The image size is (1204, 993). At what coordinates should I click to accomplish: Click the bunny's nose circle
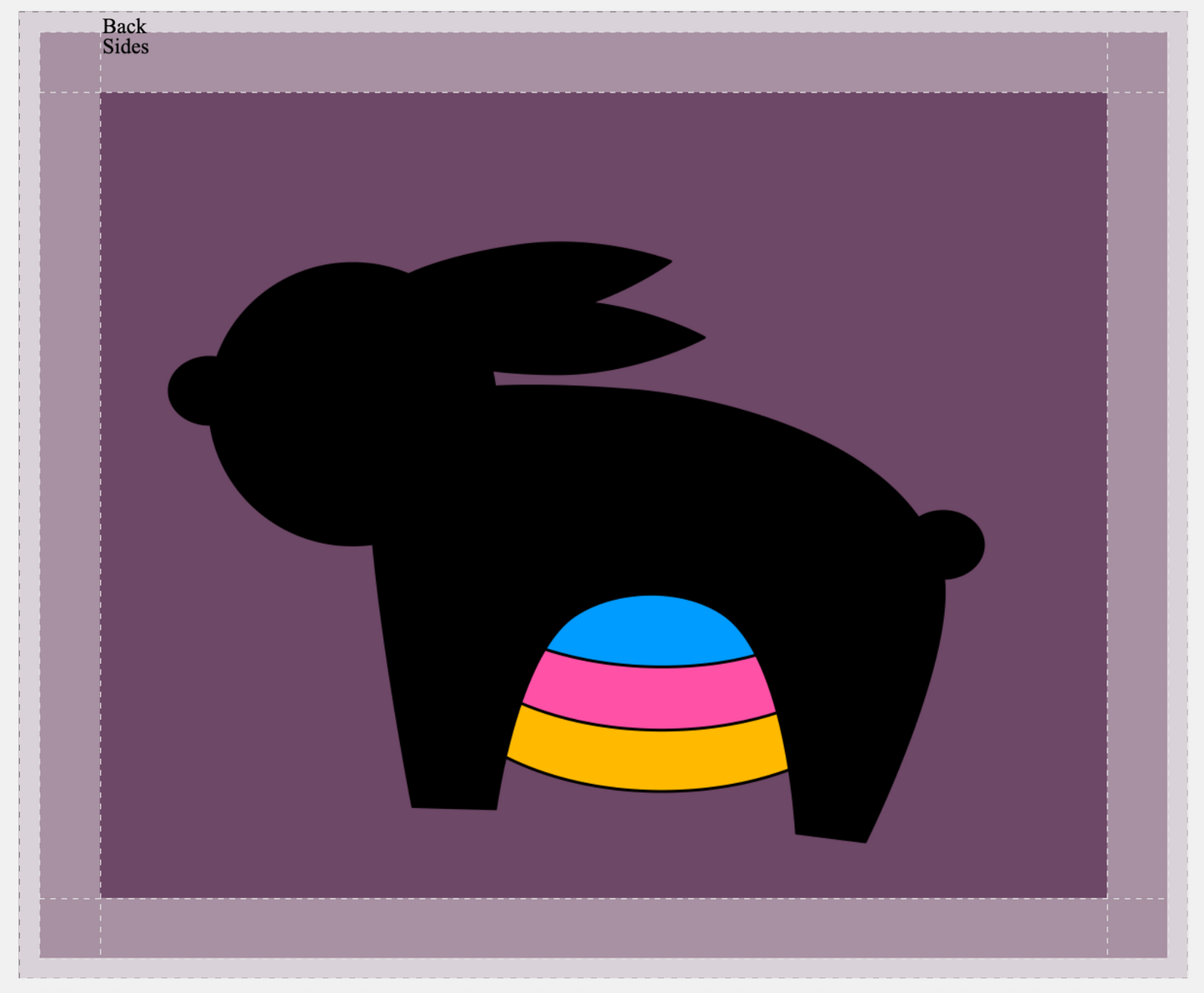pos(190,391)
